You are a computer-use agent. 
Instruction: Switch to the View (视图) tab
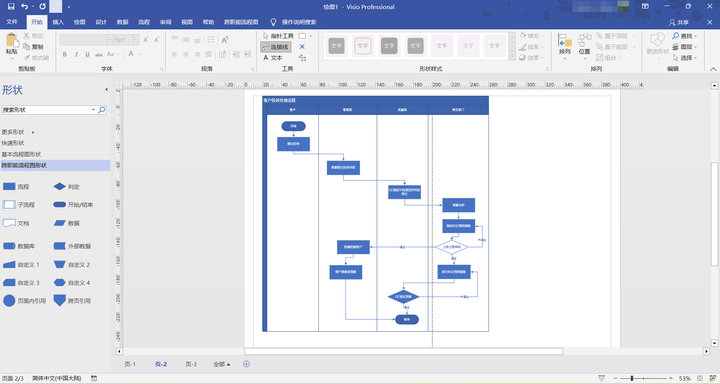[x=187, y=22]
